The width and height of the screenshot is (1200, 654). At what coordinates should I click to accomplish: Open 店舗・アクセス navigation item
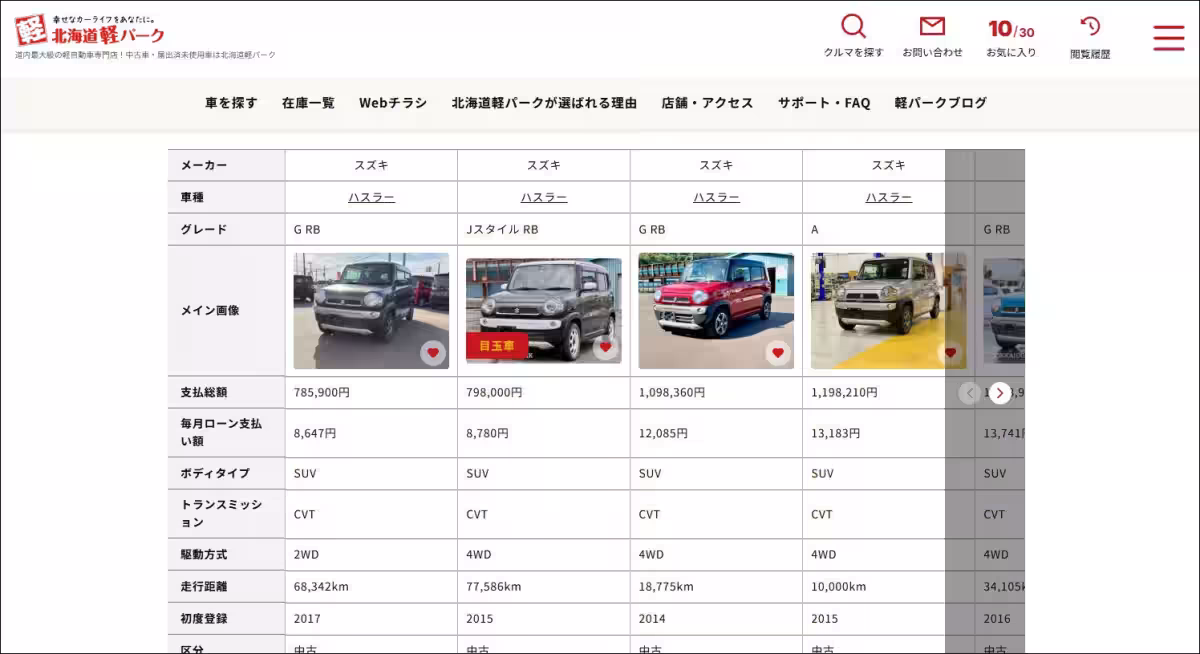[x=707, y=103]
